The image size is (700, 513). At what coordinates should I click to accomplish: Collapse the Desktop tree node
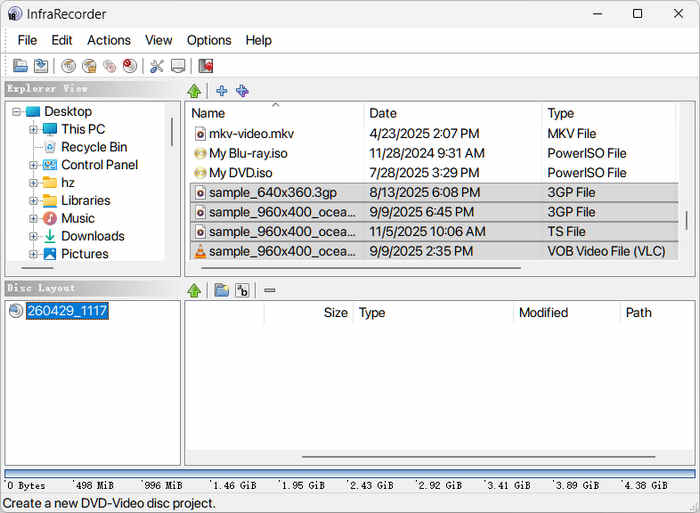[17, 112]
